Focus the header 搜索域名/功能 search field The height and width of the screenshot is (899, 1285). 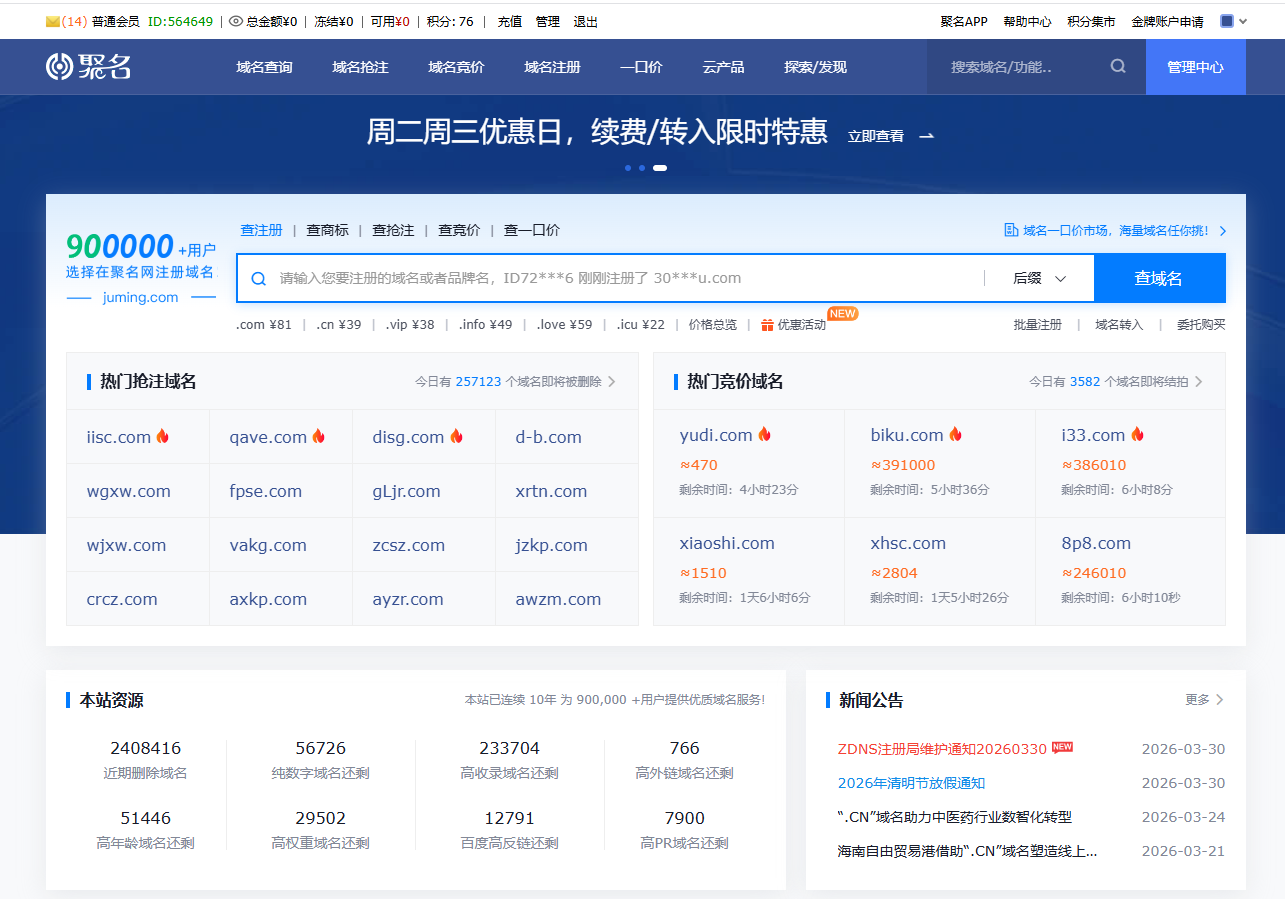pyautogui.click(x=1018, y=67)
